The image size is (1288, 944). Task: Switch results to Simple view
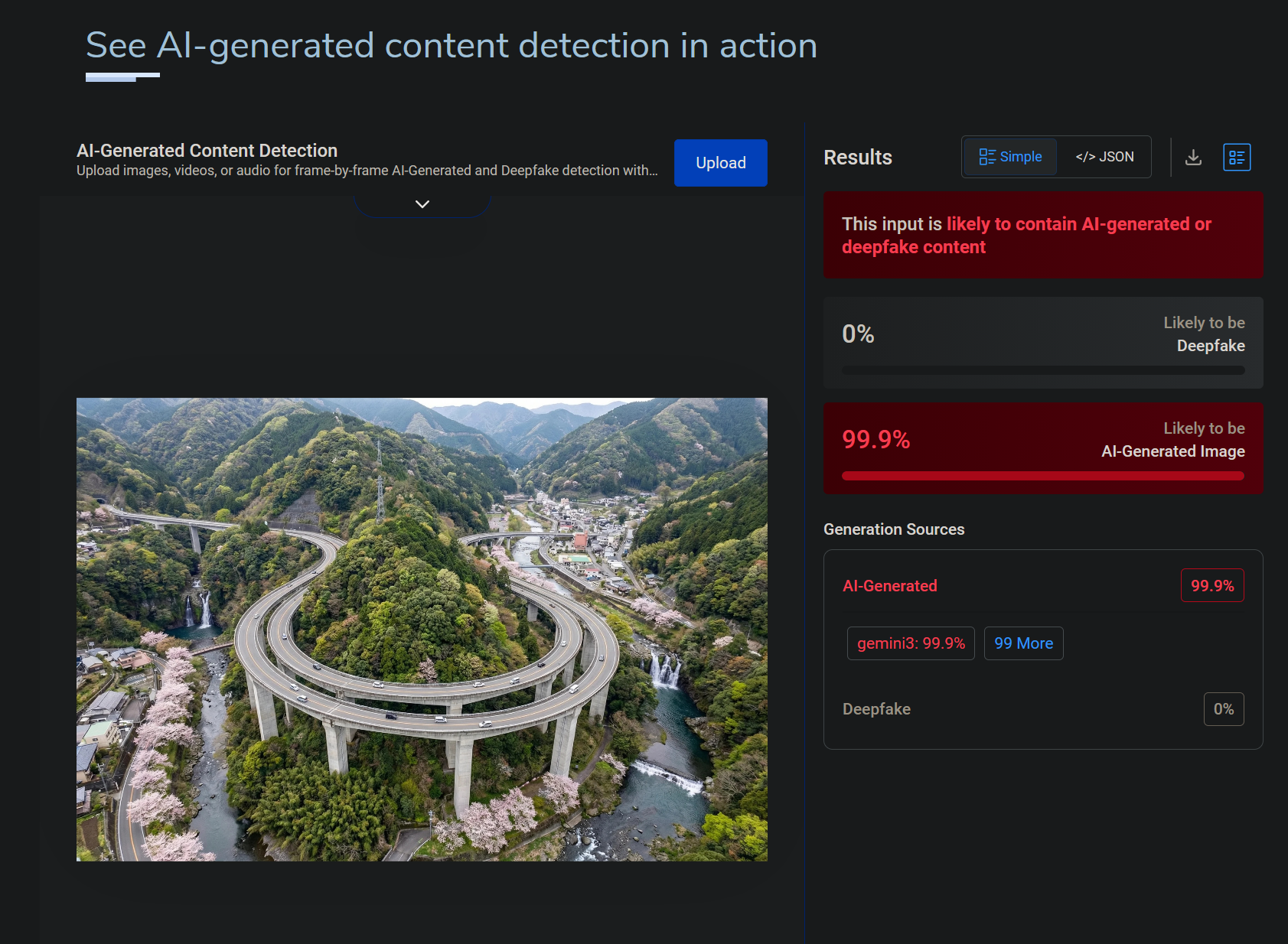(1010, 157)
